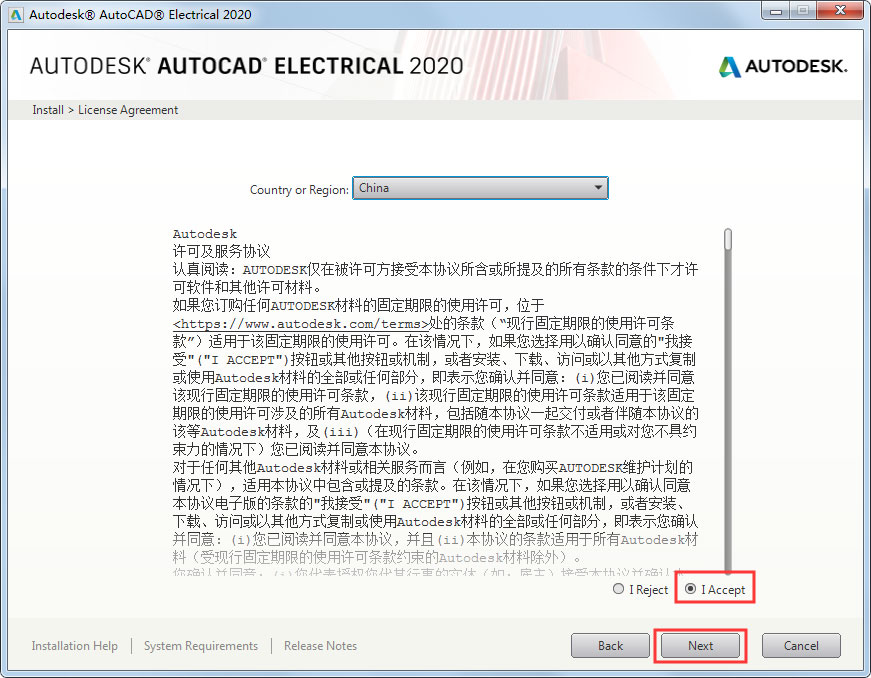View System Requirements
Screen dimensions: 871x678
200,646
